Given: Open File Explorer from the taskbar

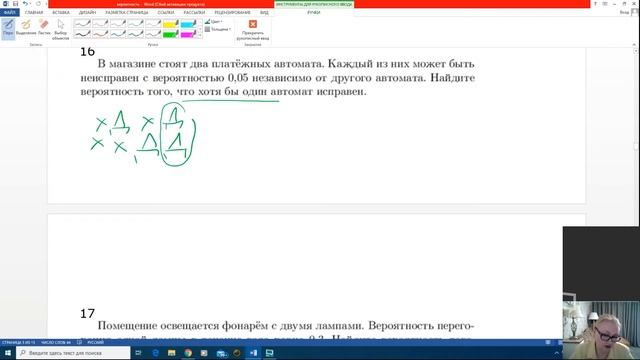Looking at the screenshot, I should (x=171, y=353).
